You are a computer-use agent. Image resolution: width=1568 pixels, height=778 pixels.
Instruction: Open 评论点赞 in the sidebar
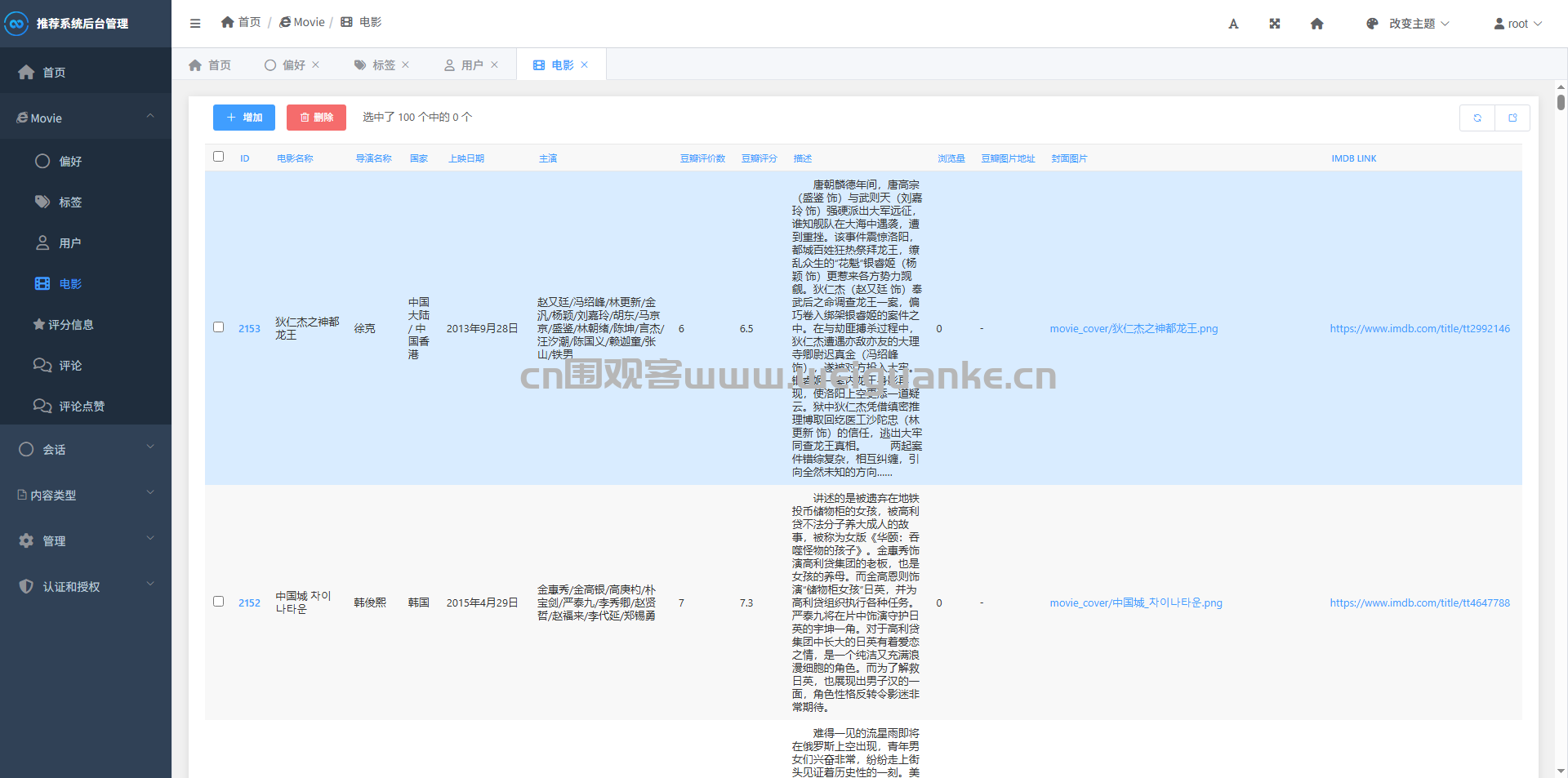[x=86, y=406]
